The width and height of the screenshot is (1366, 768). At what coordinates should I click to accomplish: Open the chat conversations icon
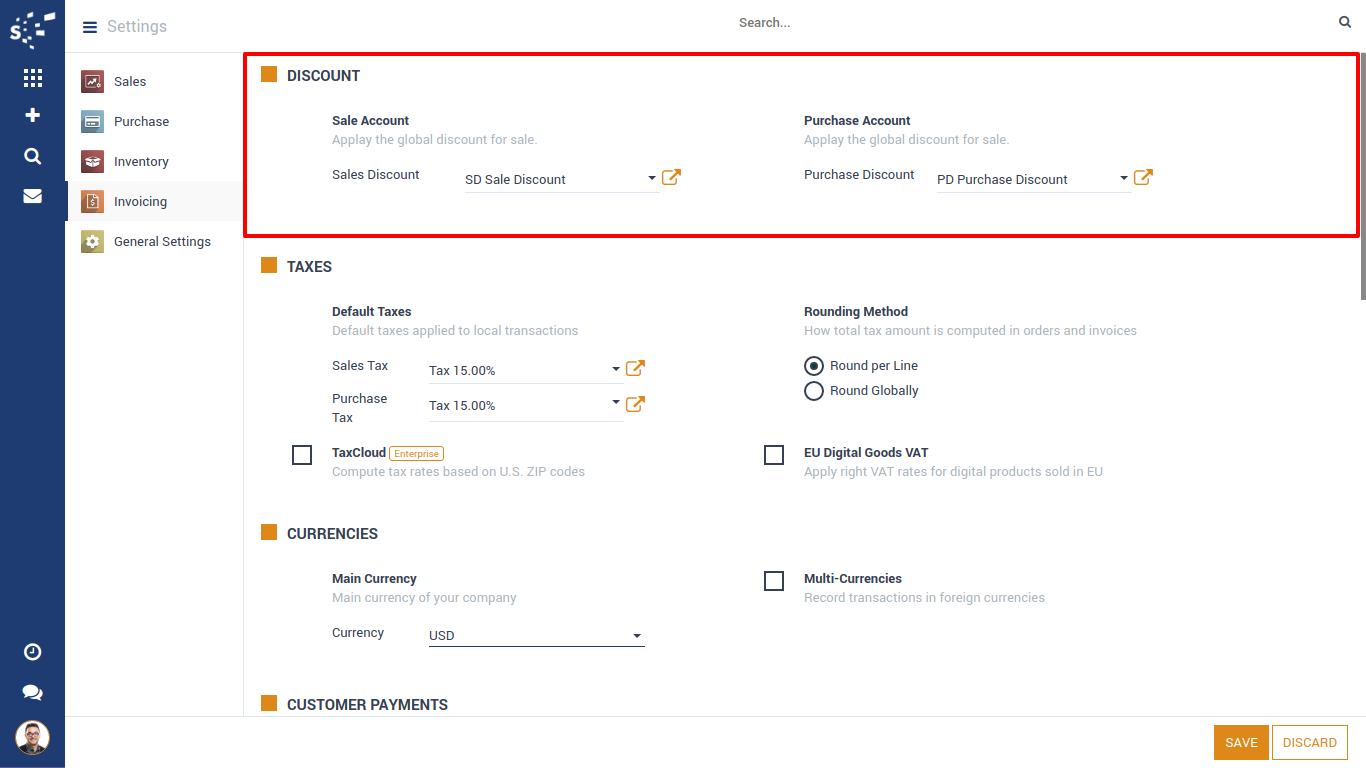(x=32, y=692)
